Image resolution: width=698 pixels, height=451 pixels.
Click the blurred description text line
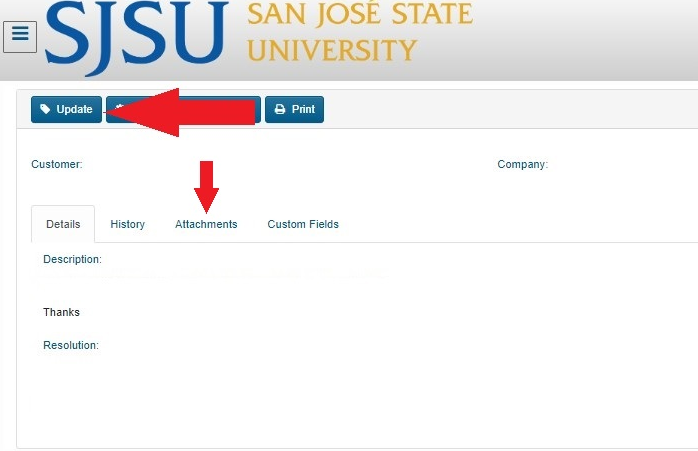[x=212, y=274]
